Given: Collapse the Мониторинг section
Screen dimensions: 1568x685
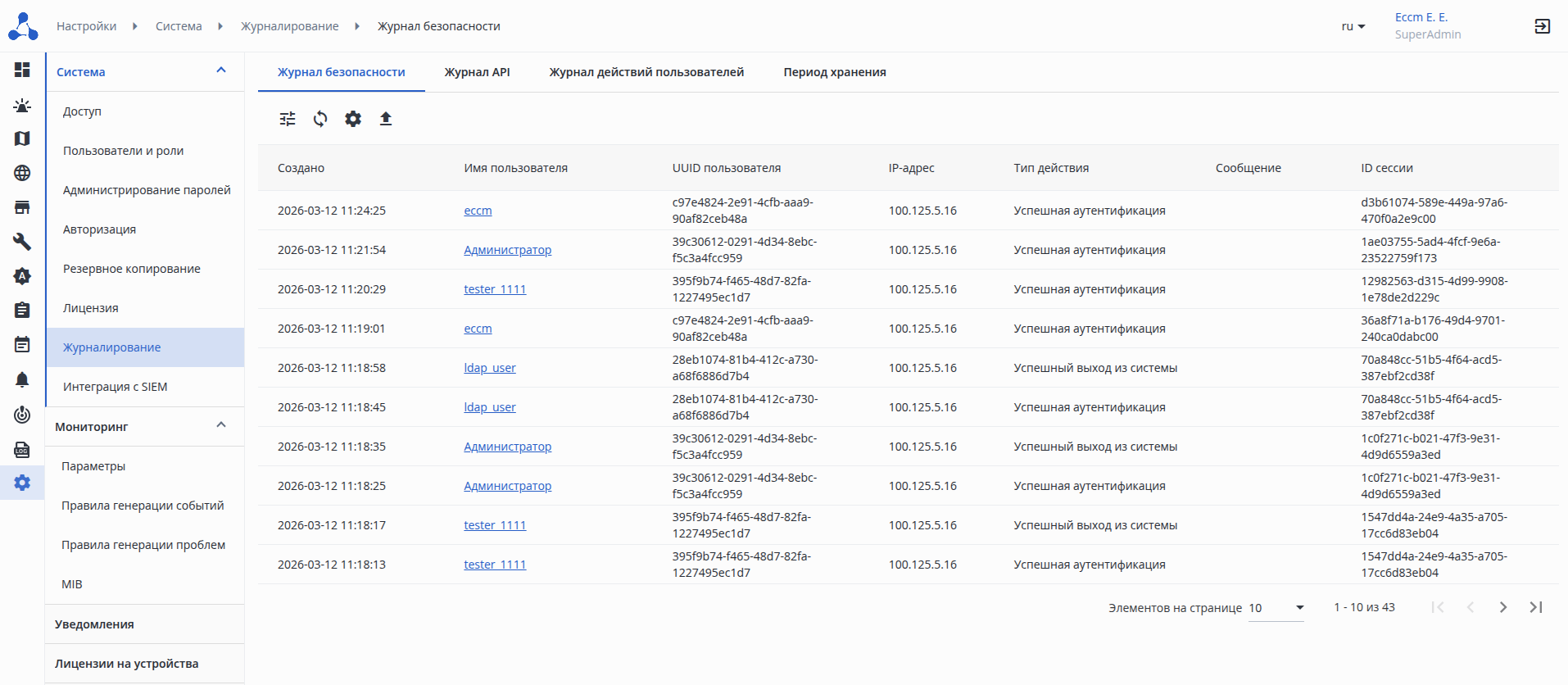Looking at the screenshot, I should pyautogui.click(x=221, y=425).
